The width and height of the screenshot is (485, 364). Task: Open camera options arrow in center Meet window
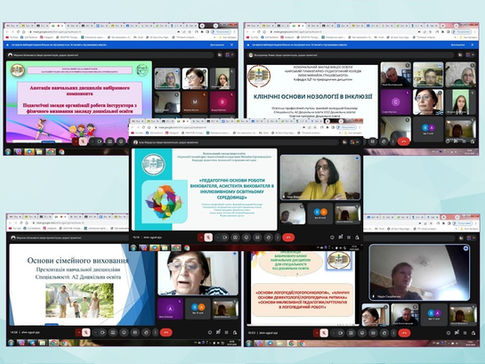point(218,237)
